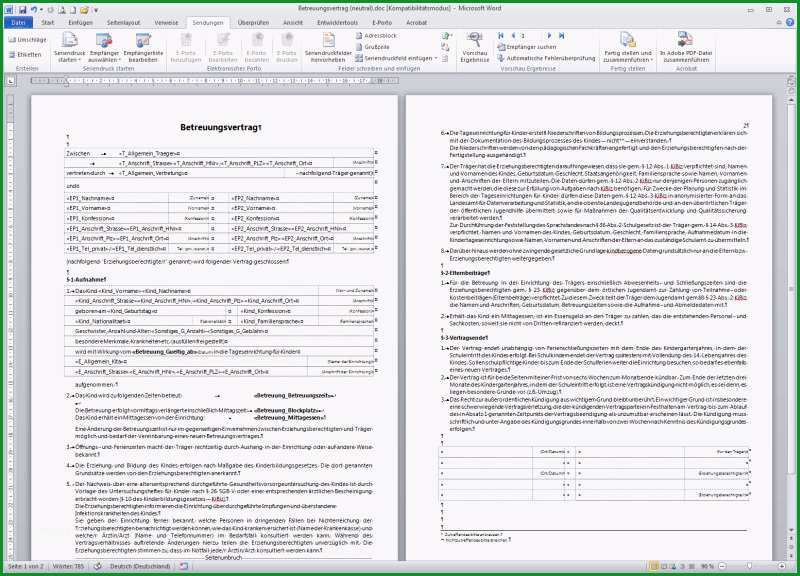Click the Open folder icon in quick access toolbar
800x576 pixels.
(84, 9)
